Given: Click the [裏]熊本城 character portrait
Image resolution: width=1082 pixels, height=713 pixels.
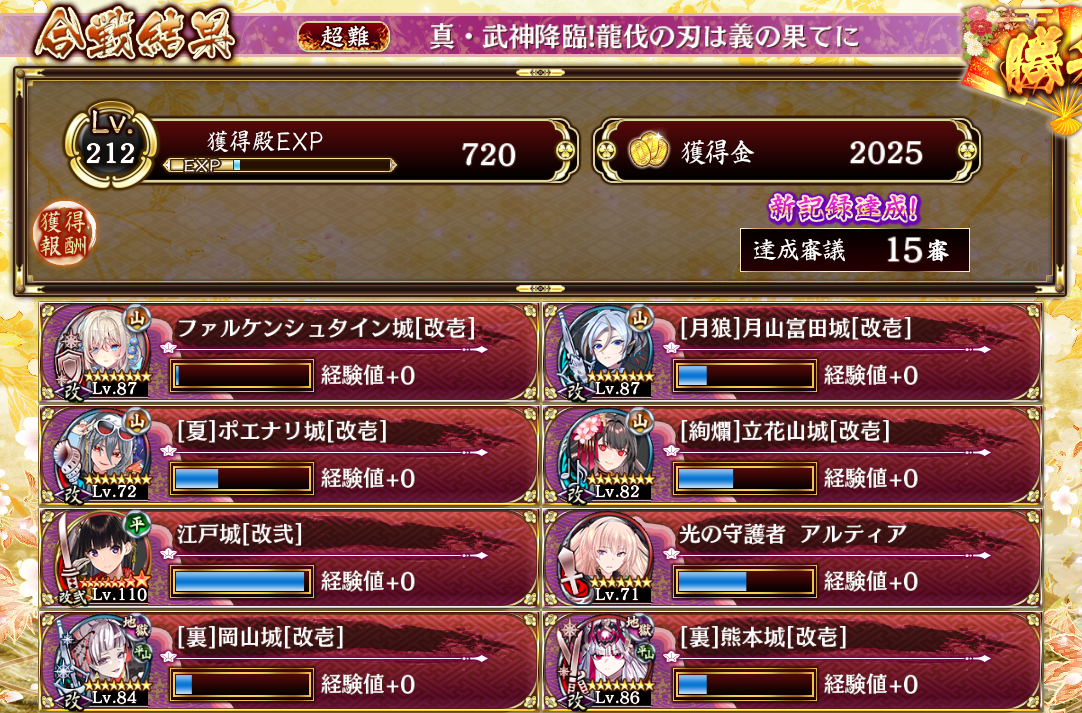Looking at the screenshot, I should (607, 661).
